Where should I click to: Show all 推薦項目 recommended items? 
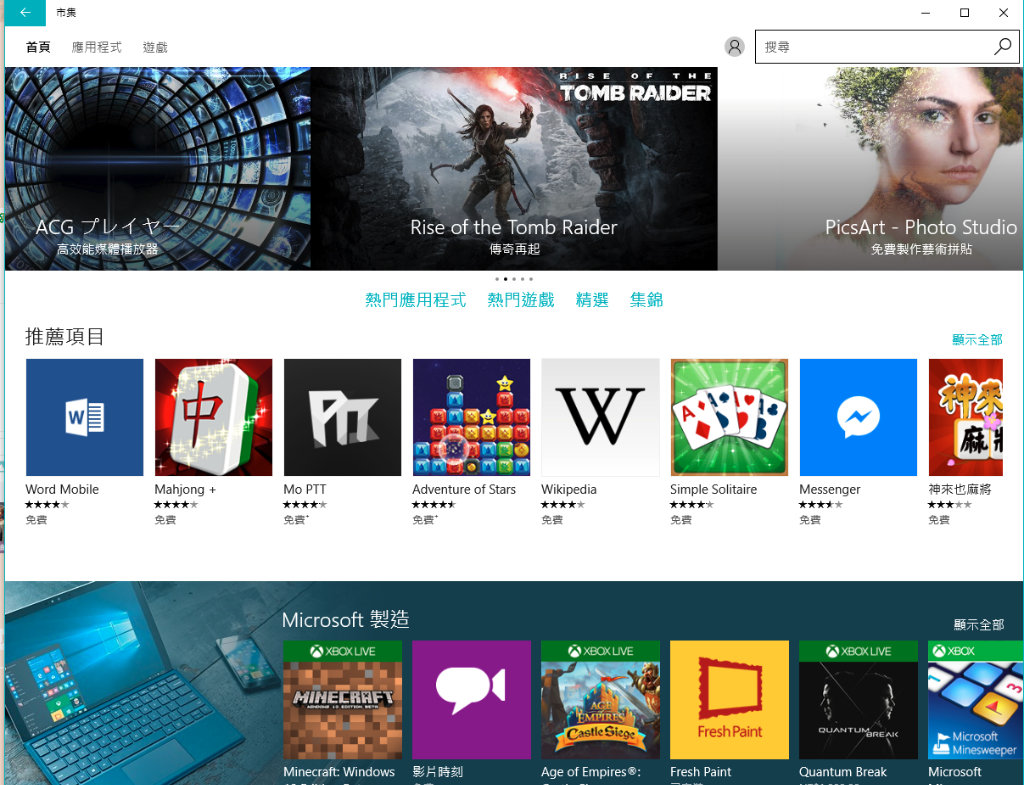click(x=977, y=340)
